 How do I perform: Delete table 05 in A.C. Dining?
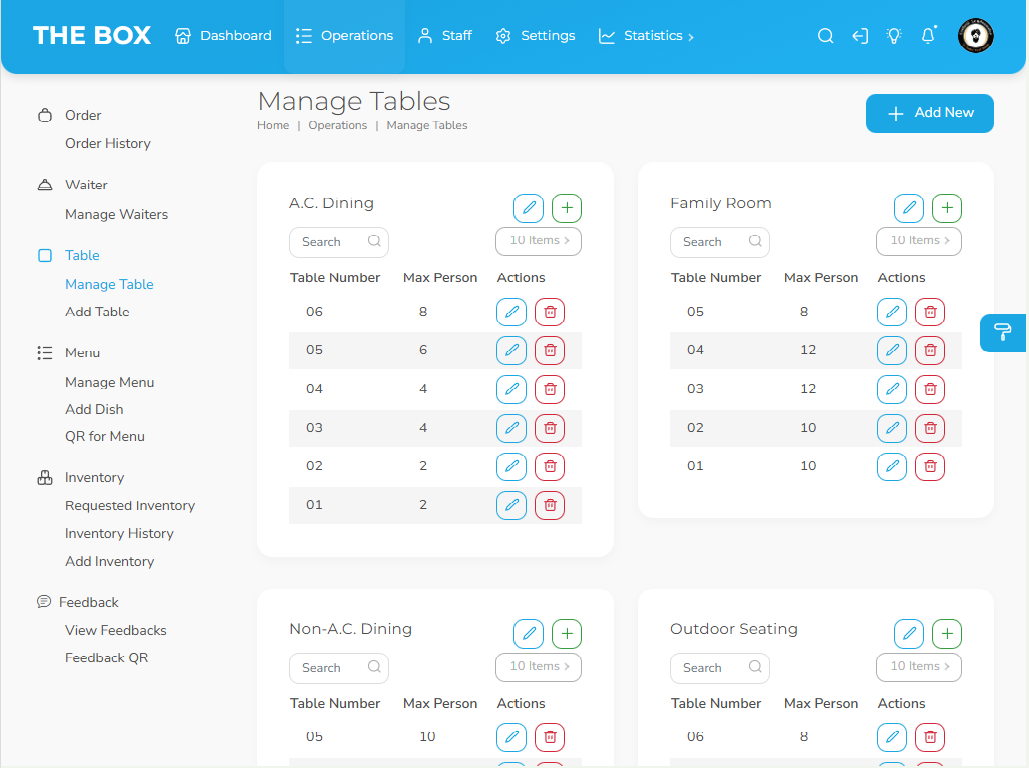pos(549,351)
